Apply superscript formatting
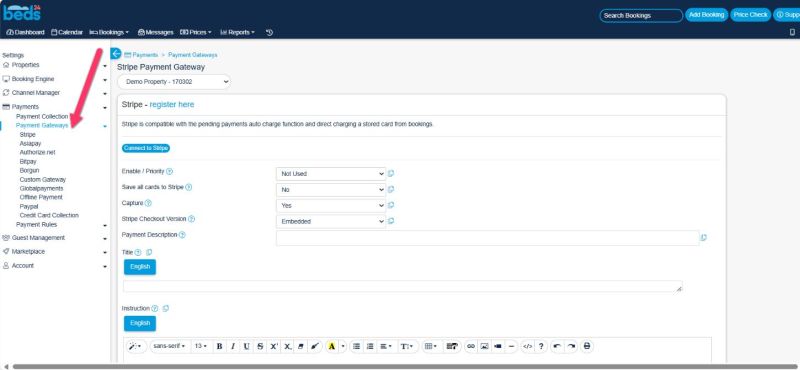This screenshot has height=370, width=800. 274,346
